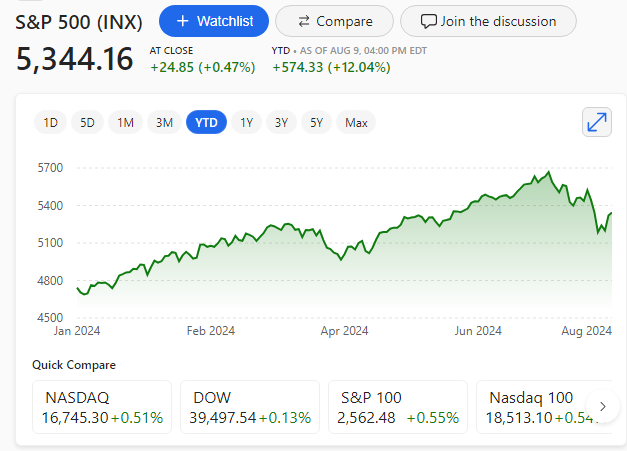The width and height of the screenshot is (627, 451).
Task: Switch chart to 1M range
Action: [x=125, y=122]
